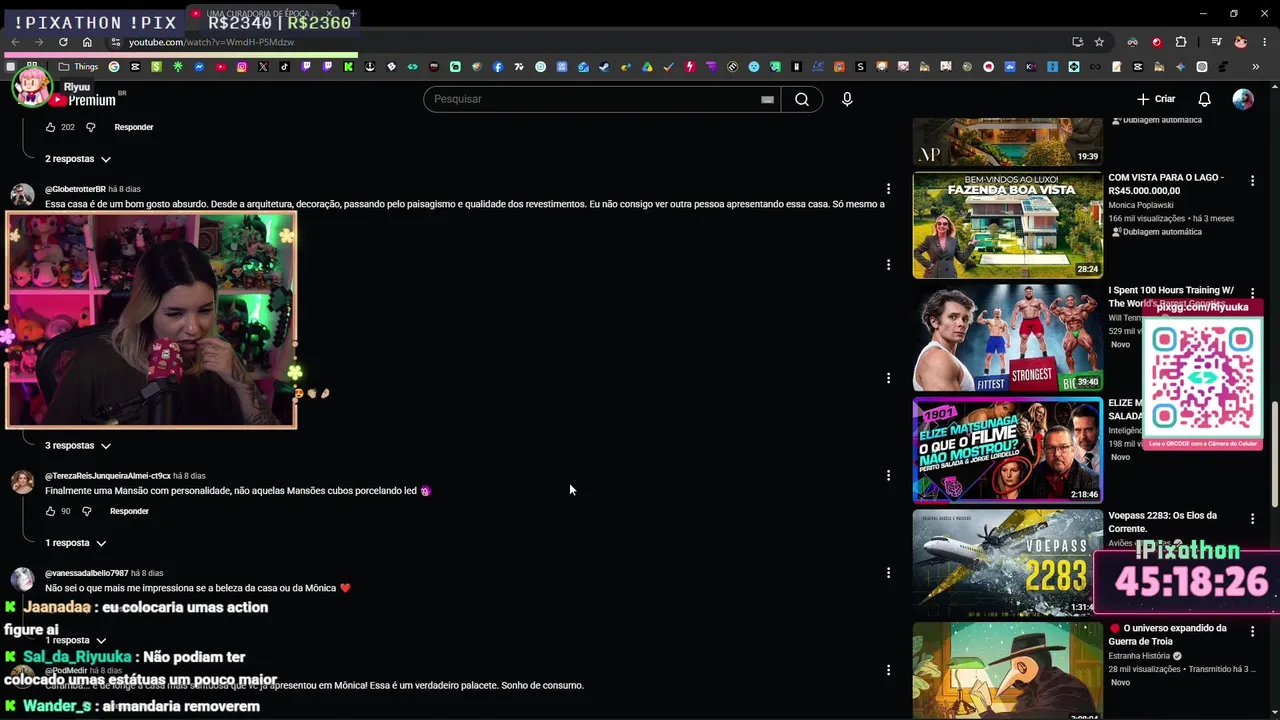
Task: Go to the browser home page
Action: pyautogui.click(x=87, y=42)
